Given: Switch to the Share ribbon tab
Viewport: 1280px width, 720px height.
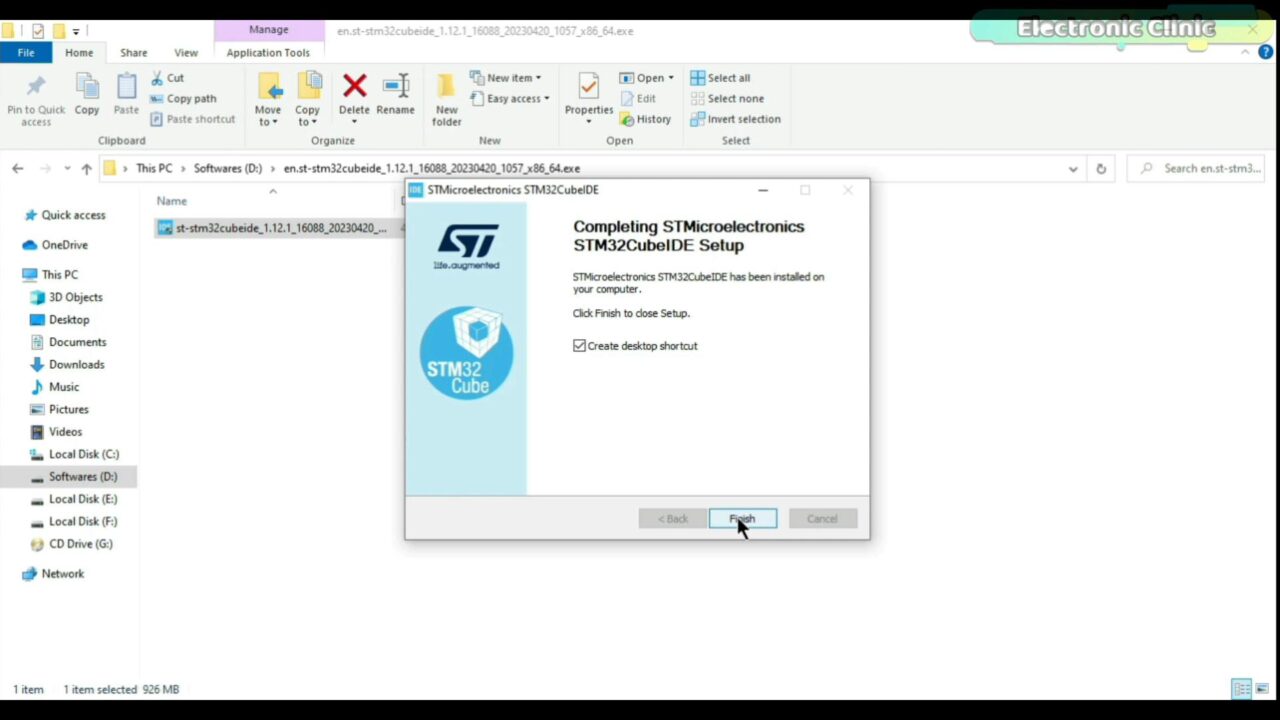Looking at the screenshot, I should pyautogui.click(x=133, y=53).
